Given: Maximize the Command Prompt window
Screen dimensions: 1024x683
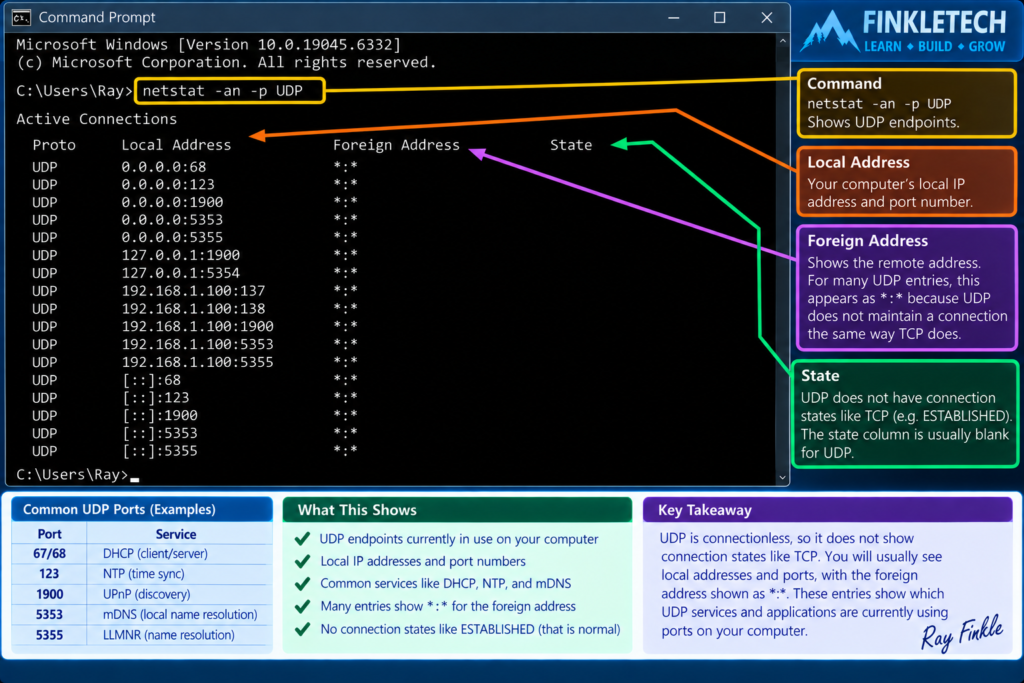Looking at the screenshot, I should tap(719, 18).
